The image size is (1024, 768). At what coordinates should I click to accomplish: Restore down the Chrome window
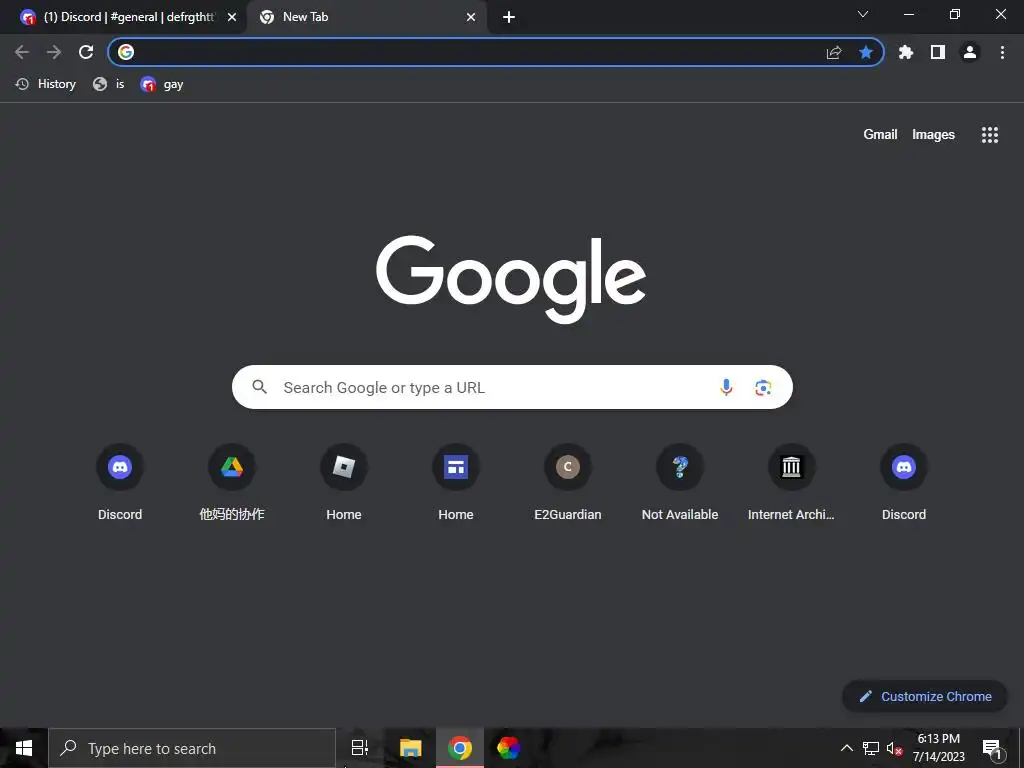[955, 14]
